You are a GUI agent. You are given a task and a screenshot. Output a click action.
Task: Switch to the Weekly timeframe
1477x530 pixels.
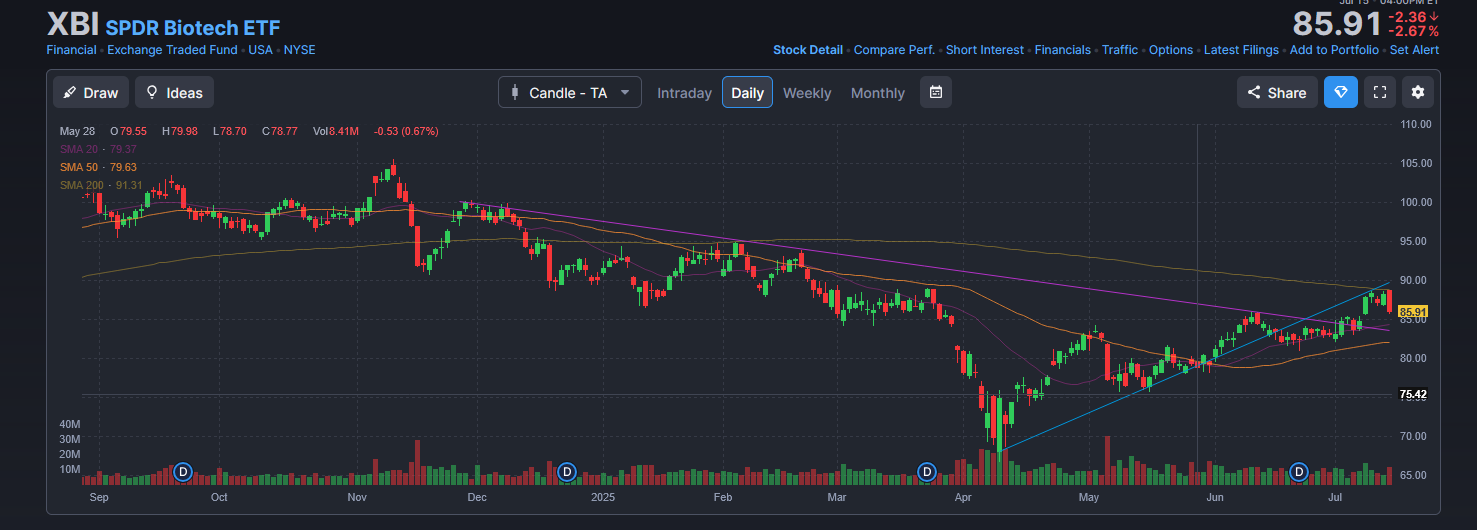pos(806,93)
